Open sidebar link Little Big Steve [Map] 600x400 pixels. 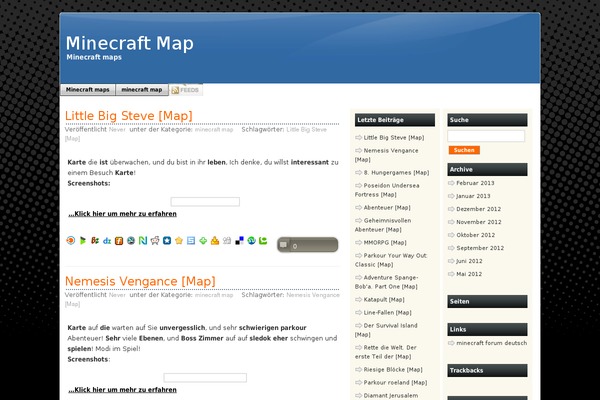coord(394,137)
